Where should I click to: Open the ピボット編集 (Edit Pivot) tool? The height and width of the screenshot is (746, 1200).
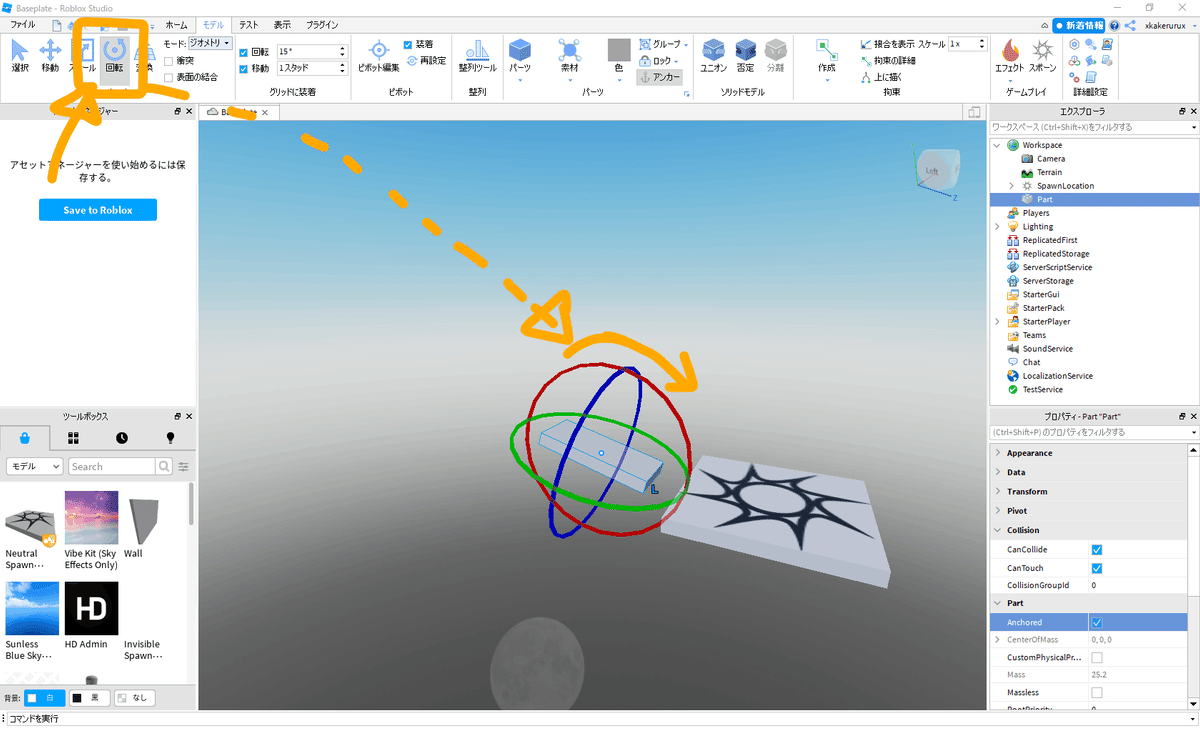pyautogui.click(x=379, y=56)
